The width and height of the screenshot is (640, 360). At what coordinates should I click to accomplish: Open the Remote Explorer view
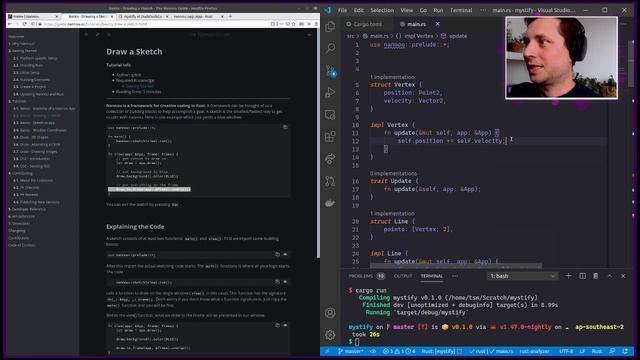pyautogui.click(x=330, y=115)
